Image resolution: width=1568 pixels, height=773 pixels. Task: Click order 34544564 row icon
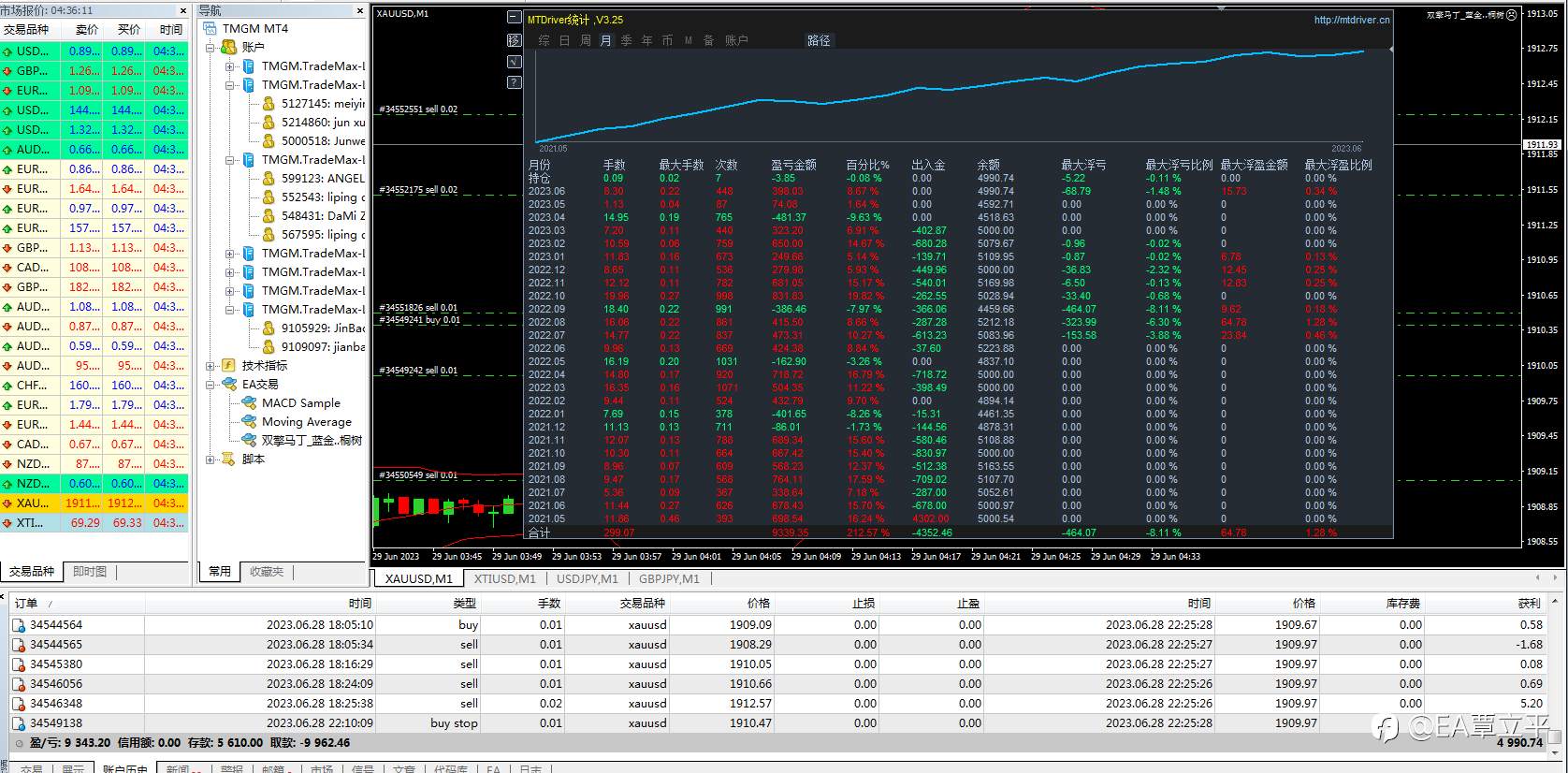pos(19,625)
